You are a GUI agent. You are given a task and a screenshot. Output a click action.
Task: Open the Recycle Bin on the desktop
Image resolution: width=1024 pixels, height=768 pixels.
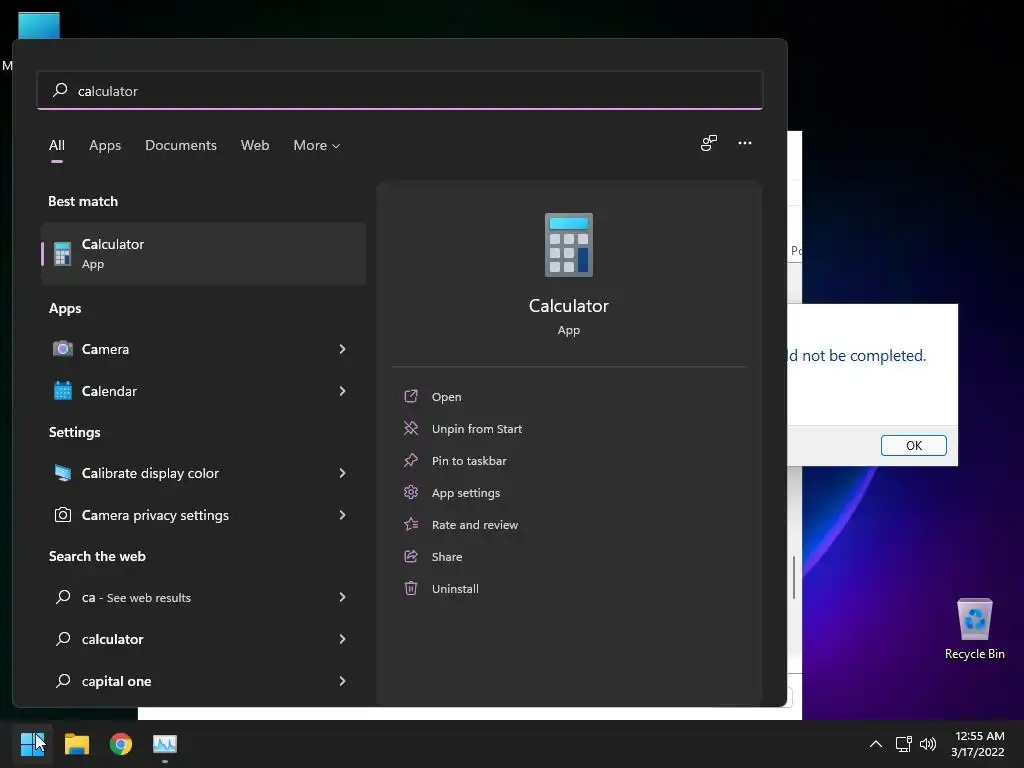pyautogui.click(x=974, y=629)
